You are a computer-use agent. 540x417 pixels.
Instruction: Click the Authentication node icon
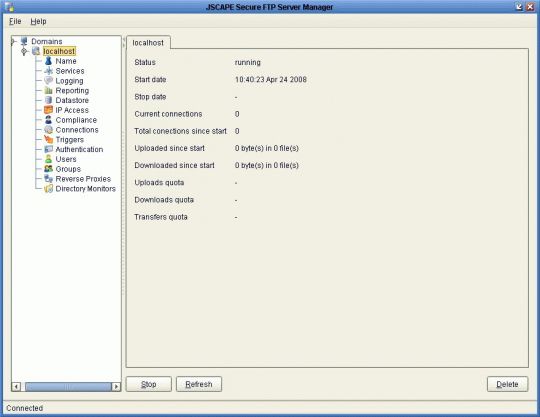(x=49, y=149)
